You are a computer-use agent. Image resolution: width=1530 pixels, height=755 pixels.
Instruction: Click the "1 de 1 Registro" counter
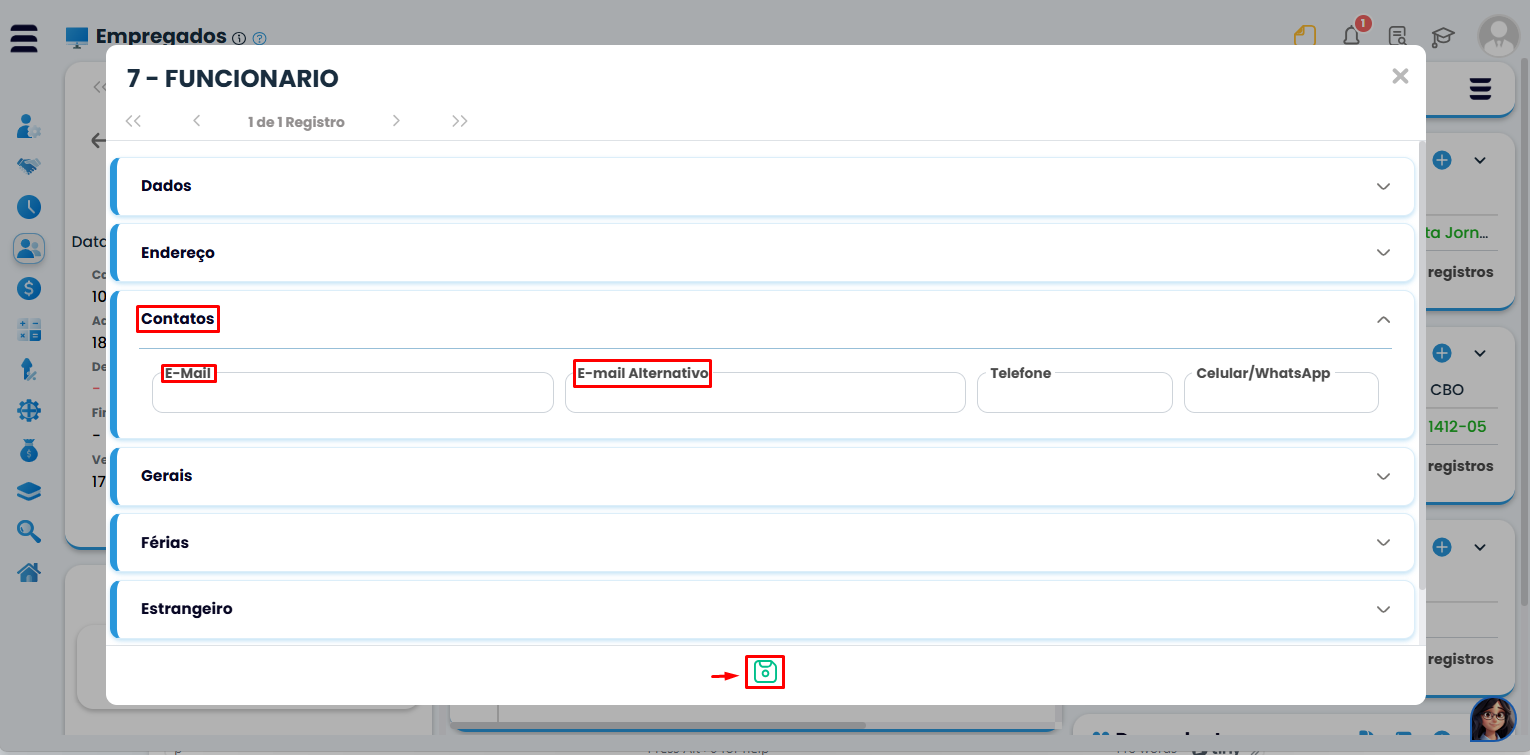(296, 122)
